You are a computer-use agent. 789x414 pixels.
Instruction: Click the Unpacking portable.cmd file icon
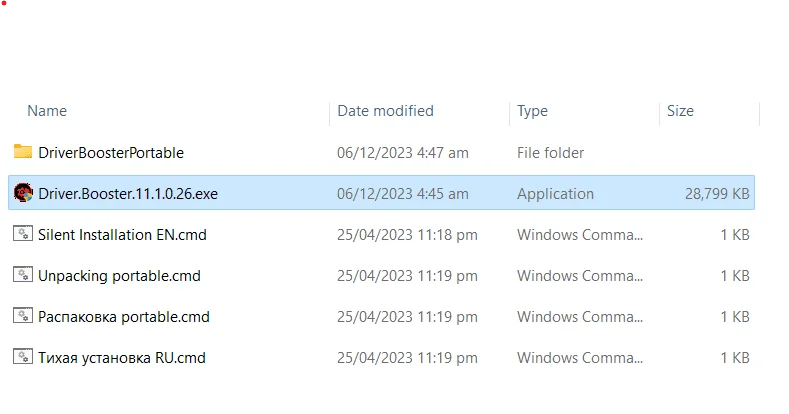[x=23, y=275]
